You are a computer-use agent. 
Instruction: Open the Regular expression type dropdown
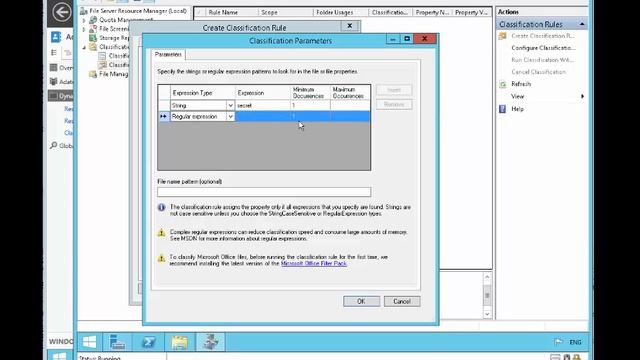[230, 116]
